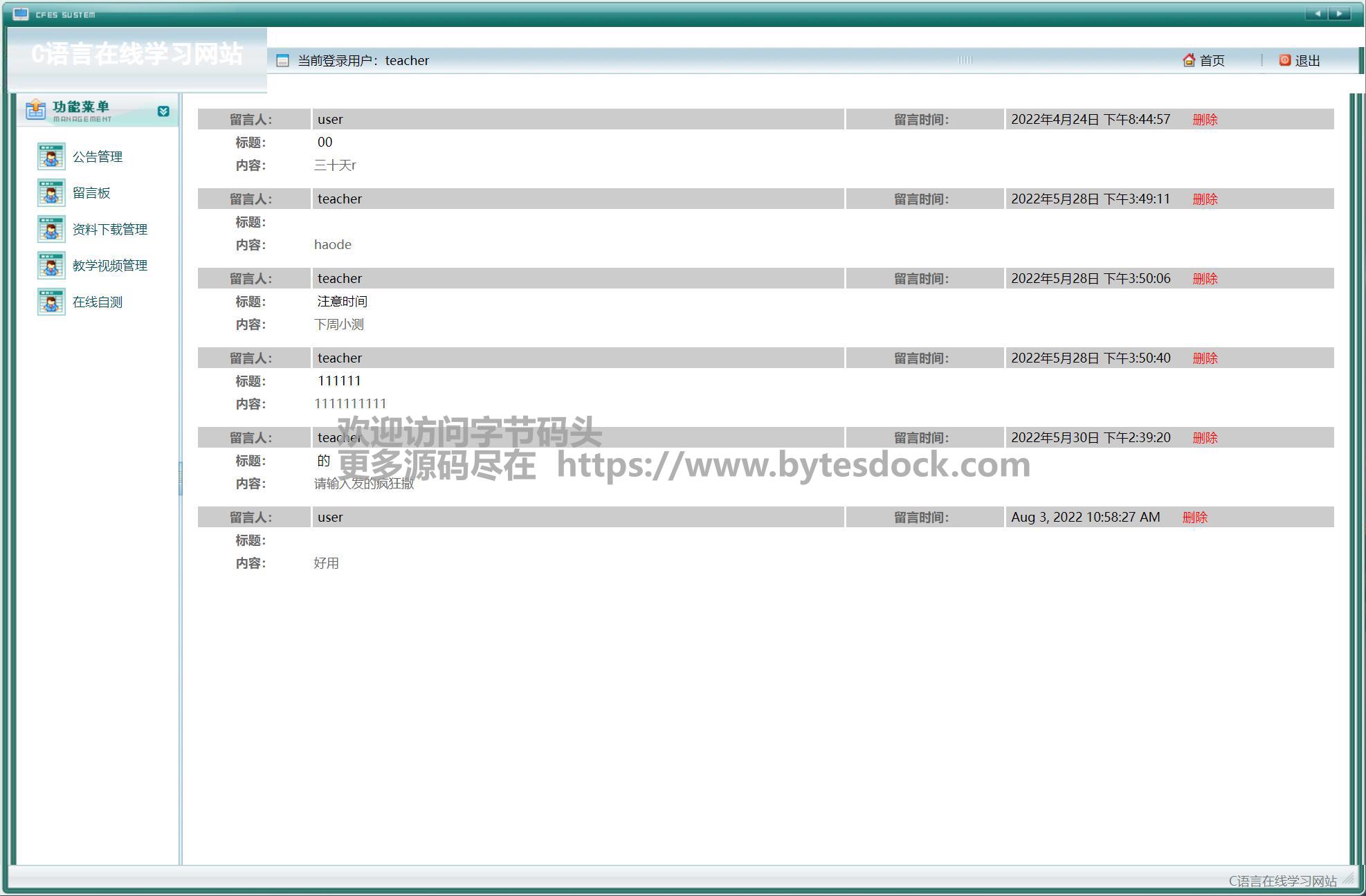The image size is (1366, 896).
Task: Click the 公告管理 sidebar icon
Action: (51, 156)
